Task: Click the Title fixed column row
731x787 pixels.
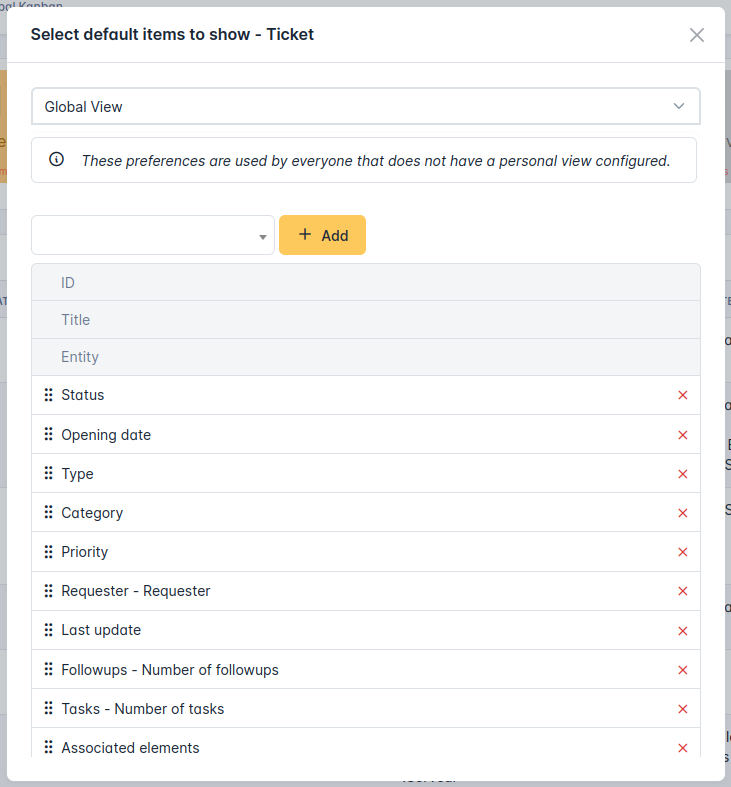Action: [366, 320]
